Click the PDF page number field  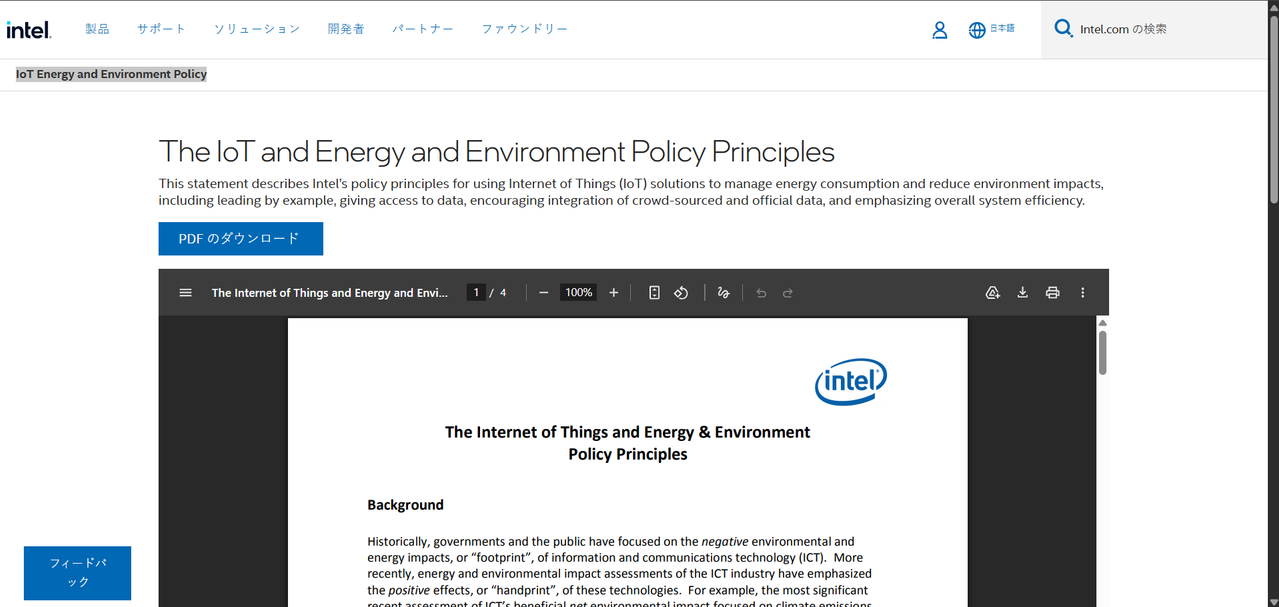476,293
